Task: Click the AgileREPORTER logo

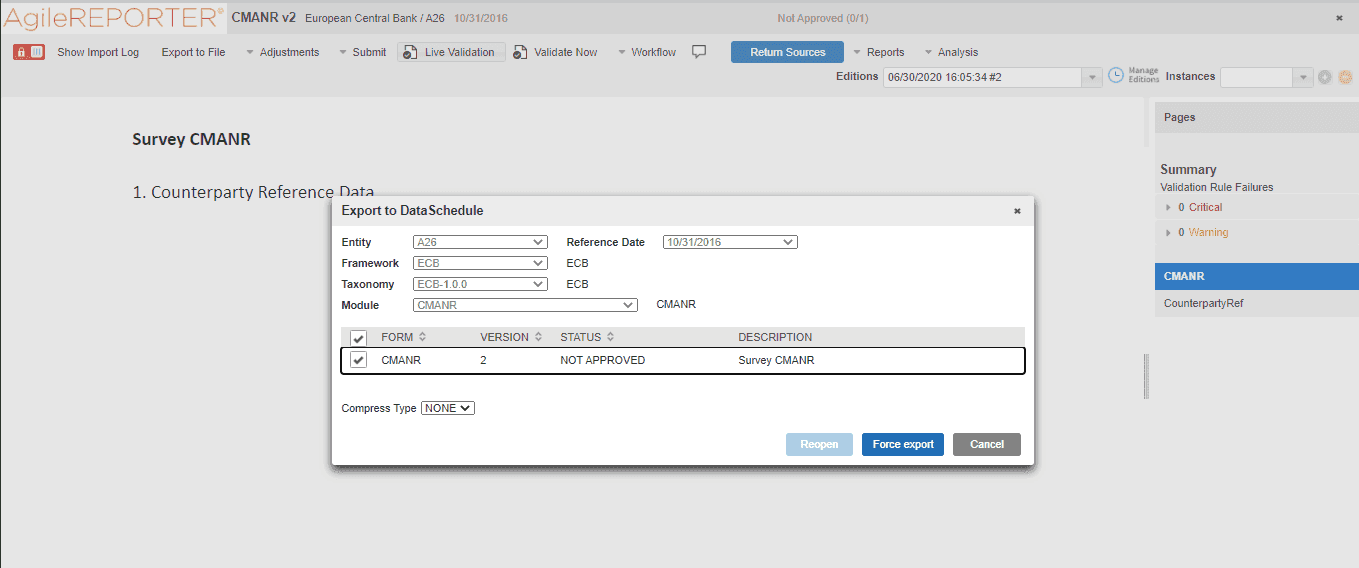Action: (112, 18)
